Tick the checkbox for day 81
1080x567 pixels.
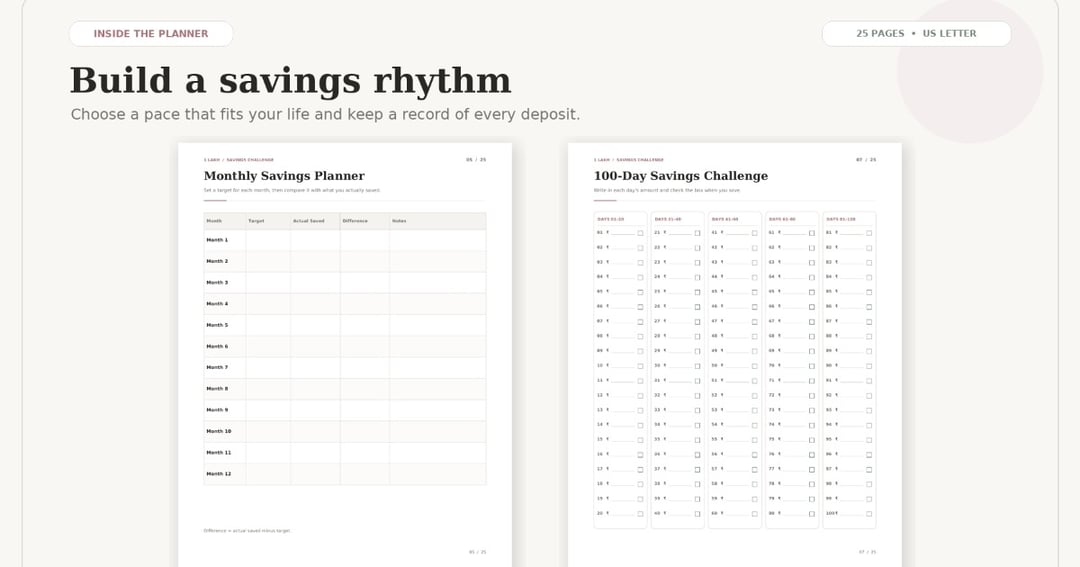click(x=869, y=233)
